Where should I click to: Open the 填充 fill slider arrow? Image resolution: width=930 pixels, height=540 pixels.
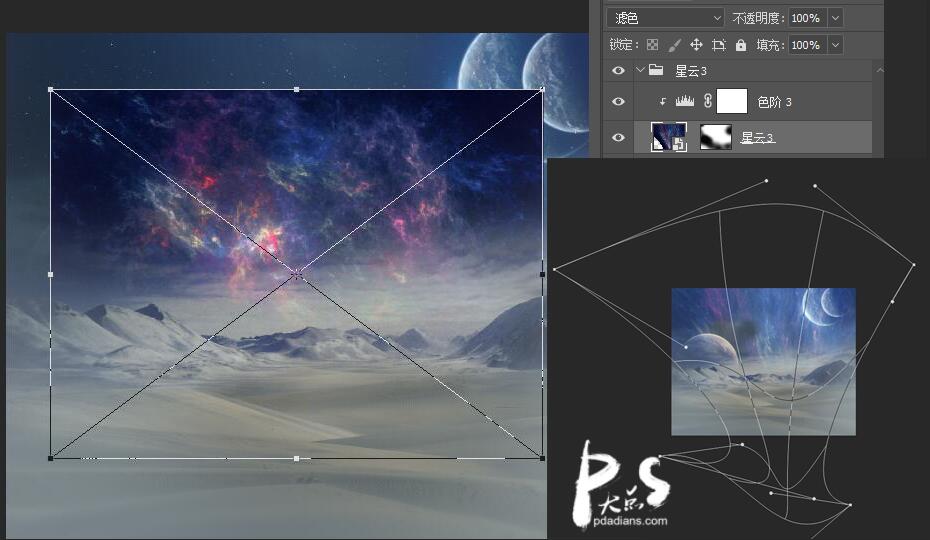pos(835,45)
